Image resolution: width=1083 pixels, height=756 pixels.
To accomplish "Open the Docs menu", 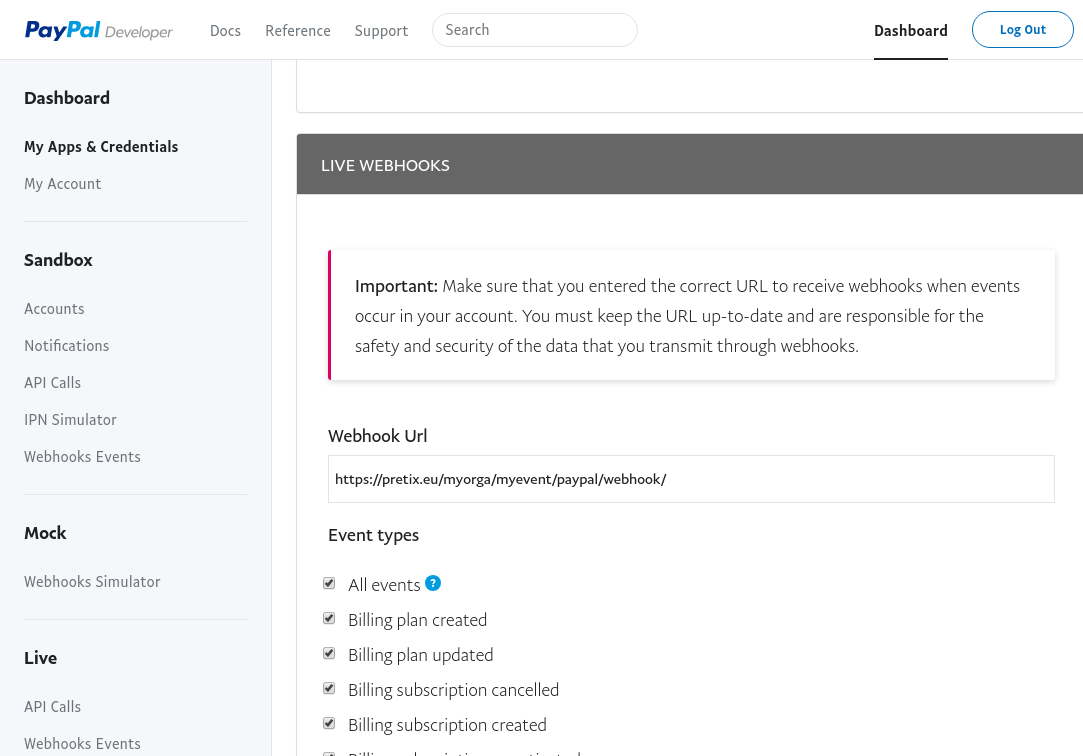I will click(225, 31).
